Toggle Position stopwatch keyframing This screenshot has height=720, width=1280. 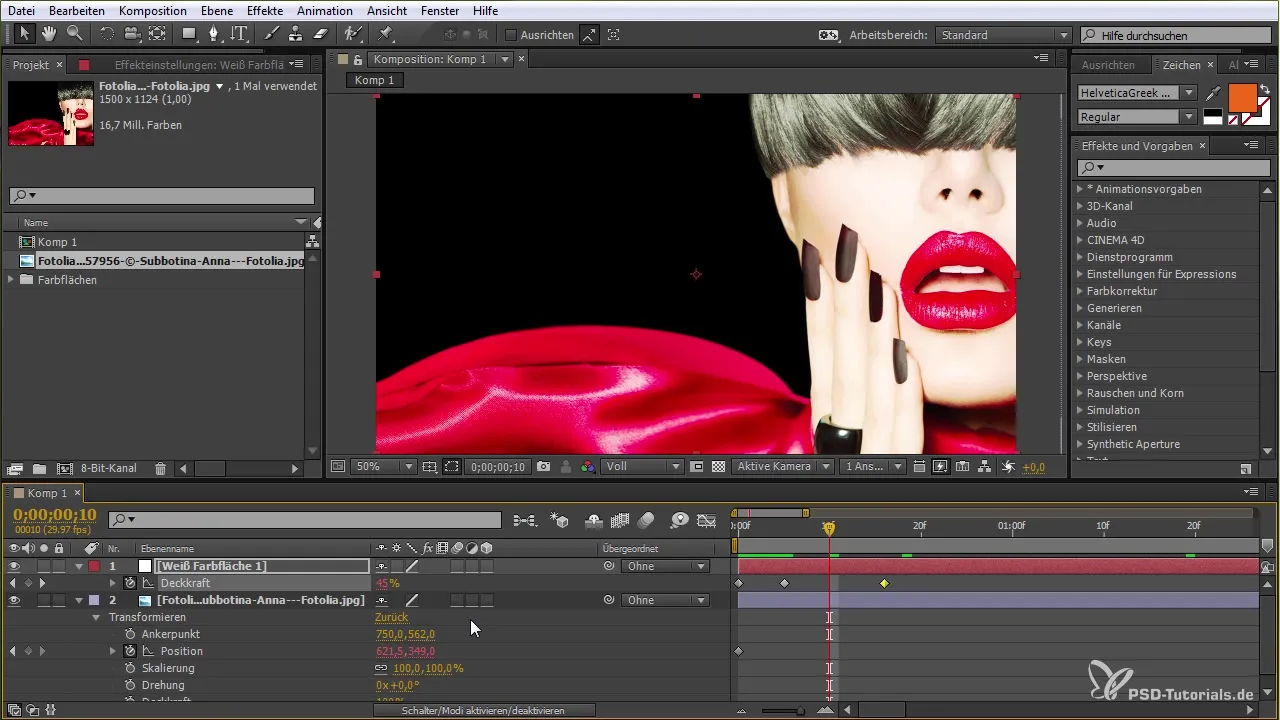point(130,651)
